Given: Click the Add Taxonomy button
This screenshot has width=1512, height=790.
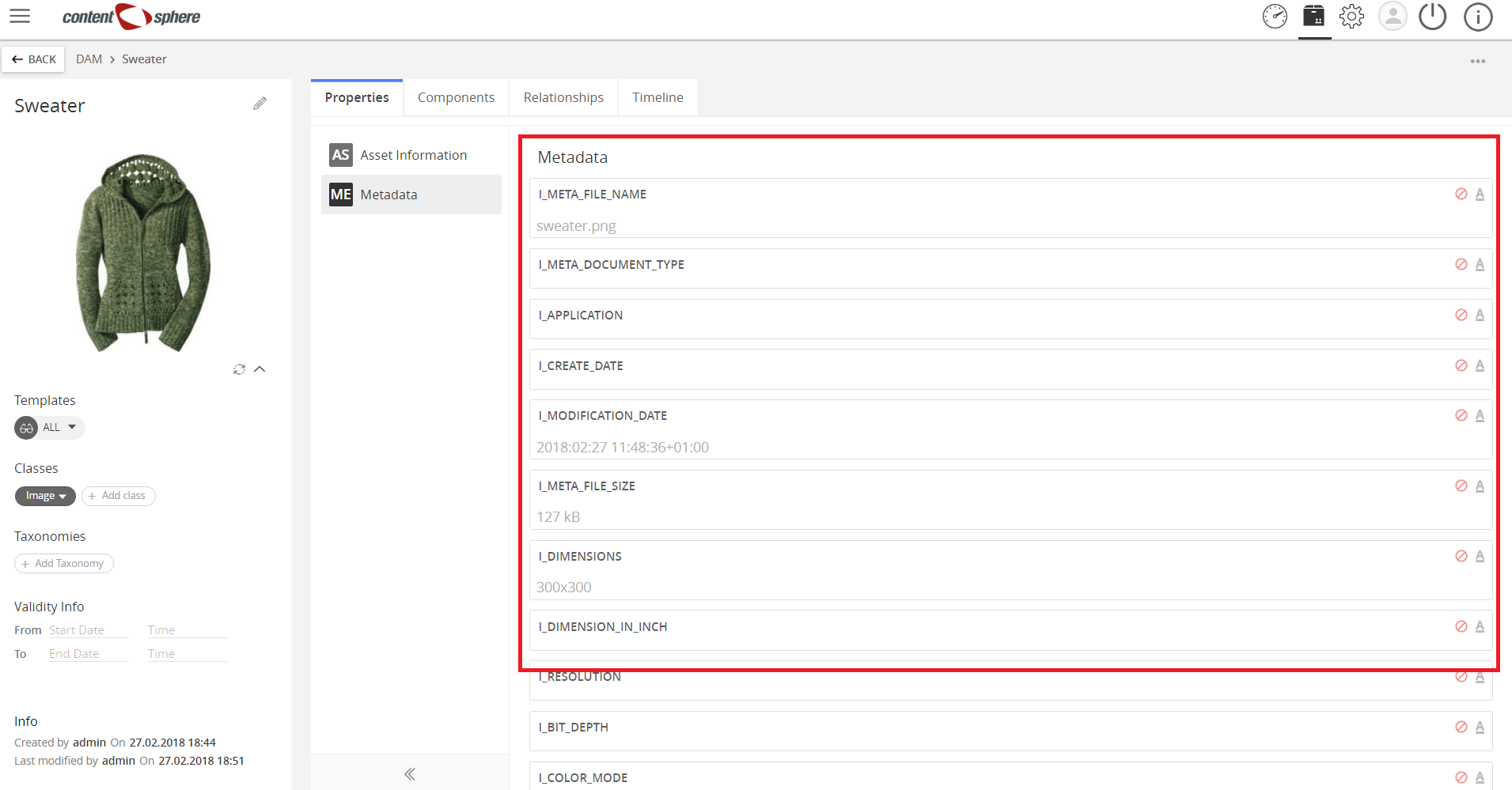Looking at the screenshot, I should 64,564.
